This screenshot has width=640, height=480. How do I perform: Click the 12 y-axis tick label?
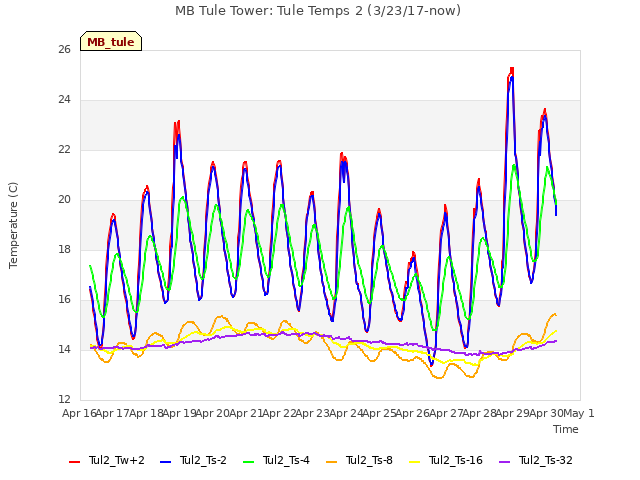click(64, 400)
